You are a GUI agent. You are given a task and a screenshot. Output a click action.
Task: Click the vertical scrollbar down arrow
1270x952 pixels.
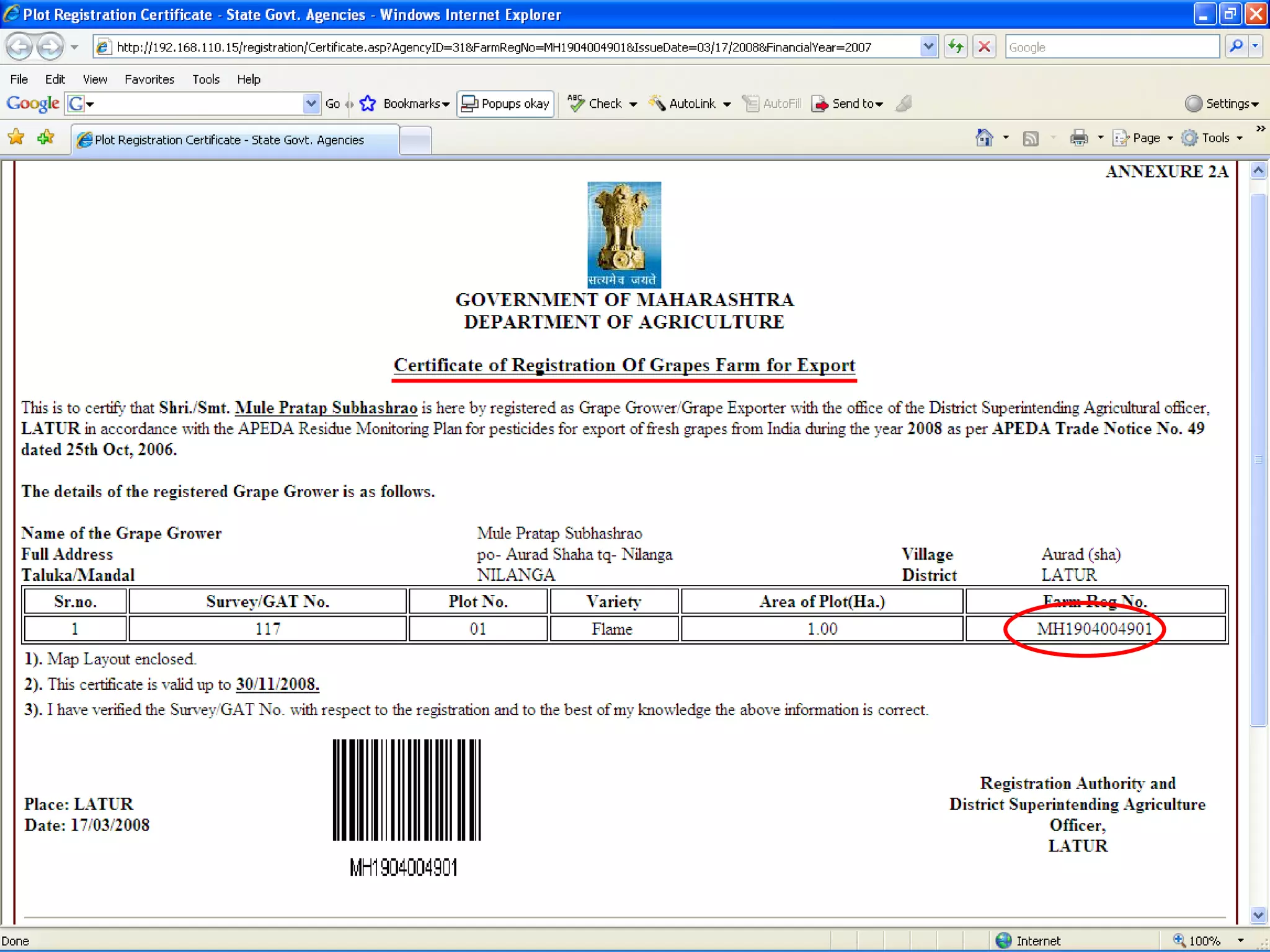1258,915
